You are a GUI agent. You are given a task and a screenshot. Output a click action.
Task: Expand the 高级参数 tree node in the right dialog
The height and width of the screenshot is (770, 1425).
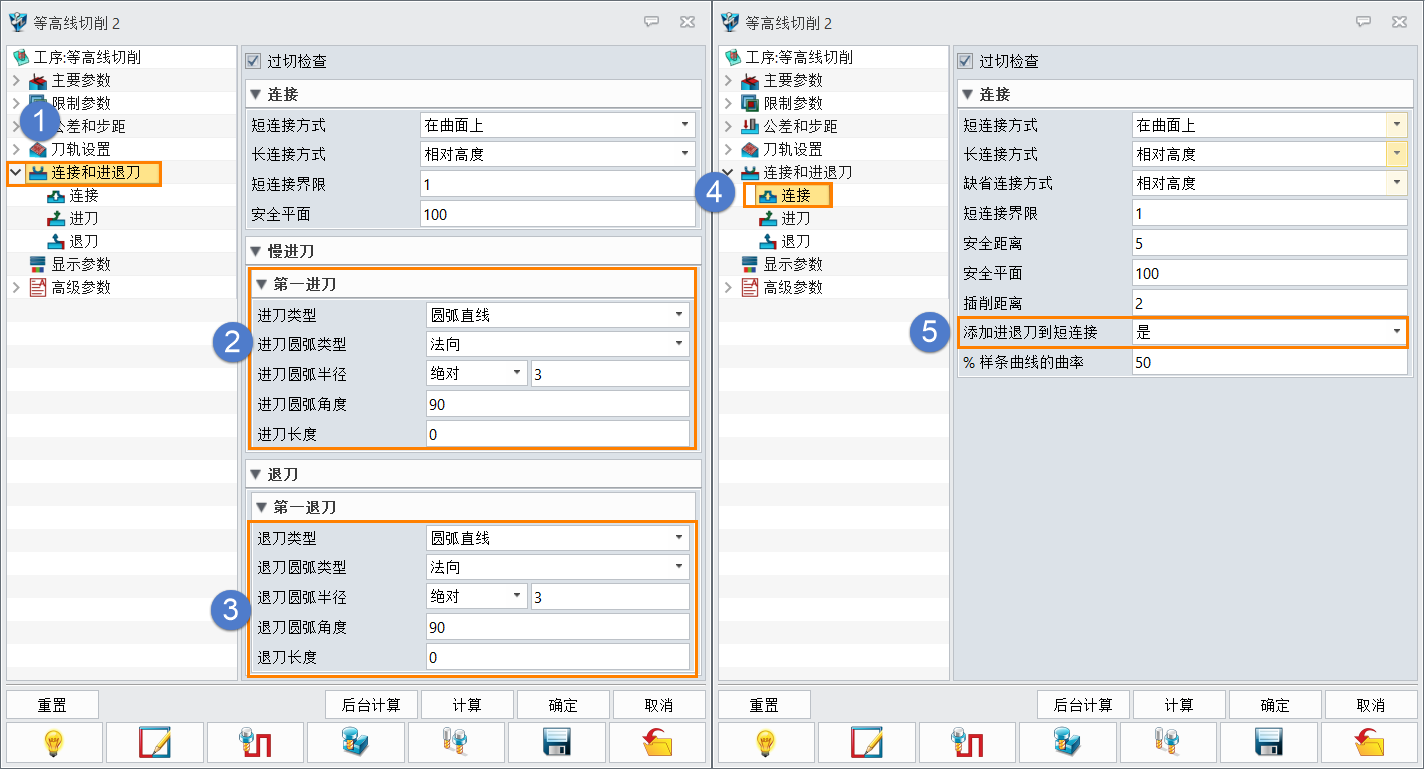(x=728, y=287)
